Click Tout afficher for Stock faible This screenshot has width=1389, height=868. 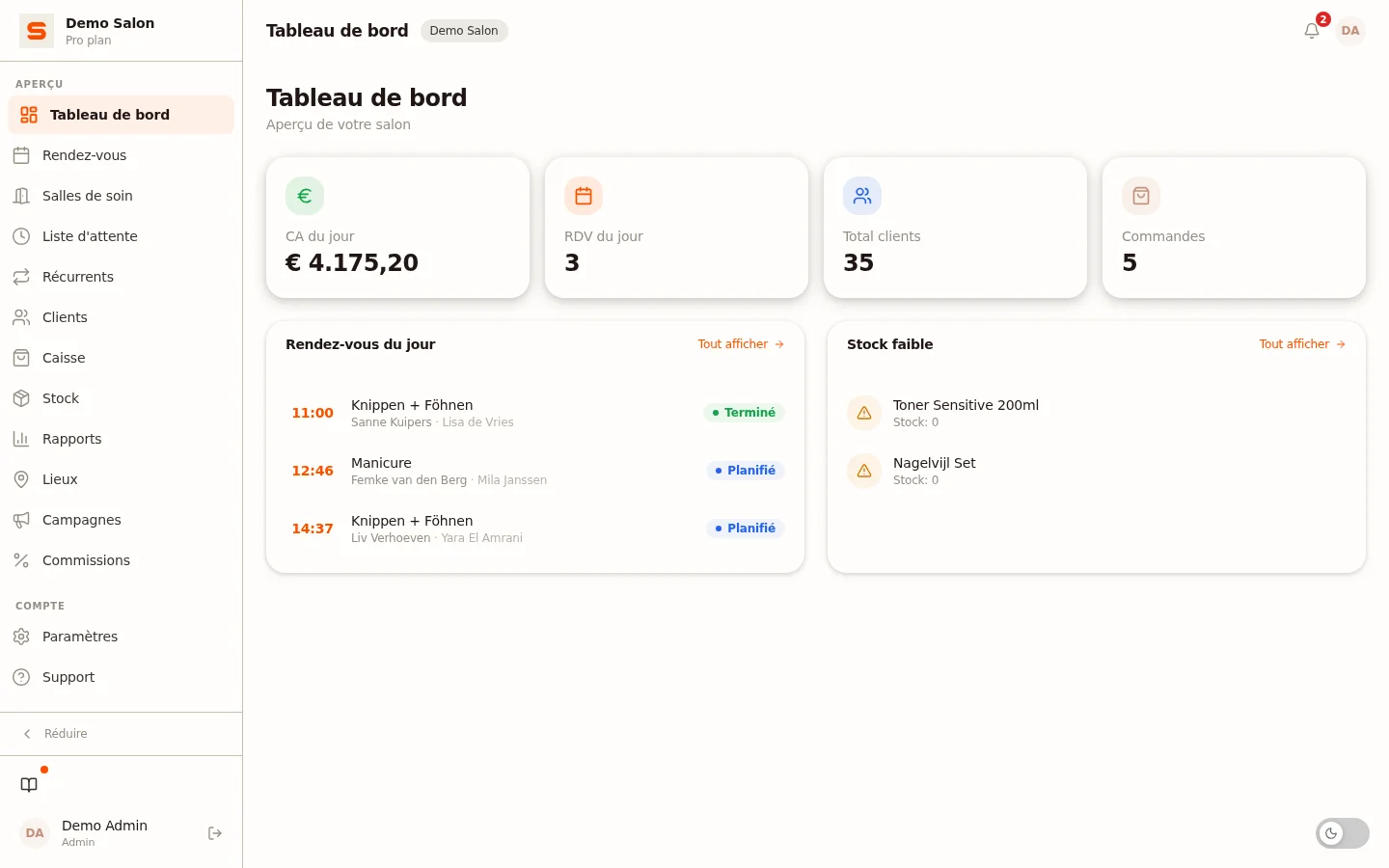tap(1302, 344)
